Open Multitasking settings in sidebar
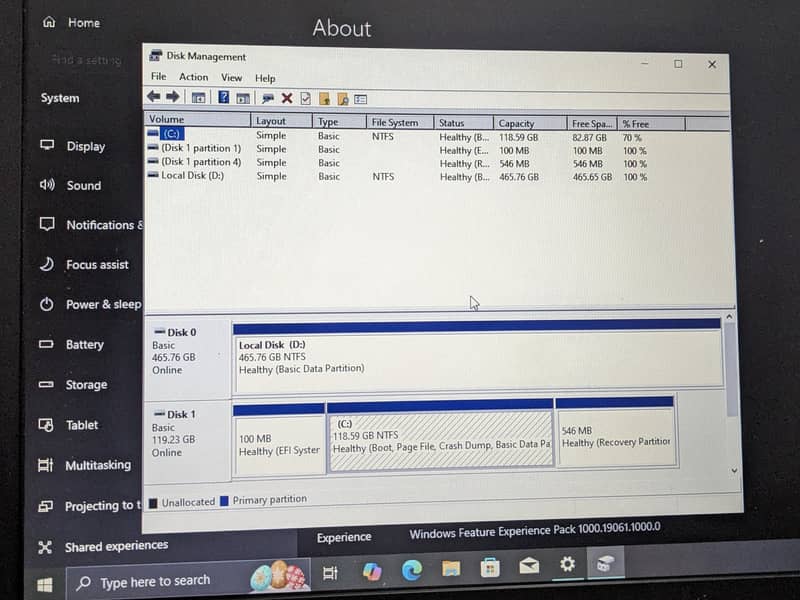Screen dimensions: 800x600 85,465
